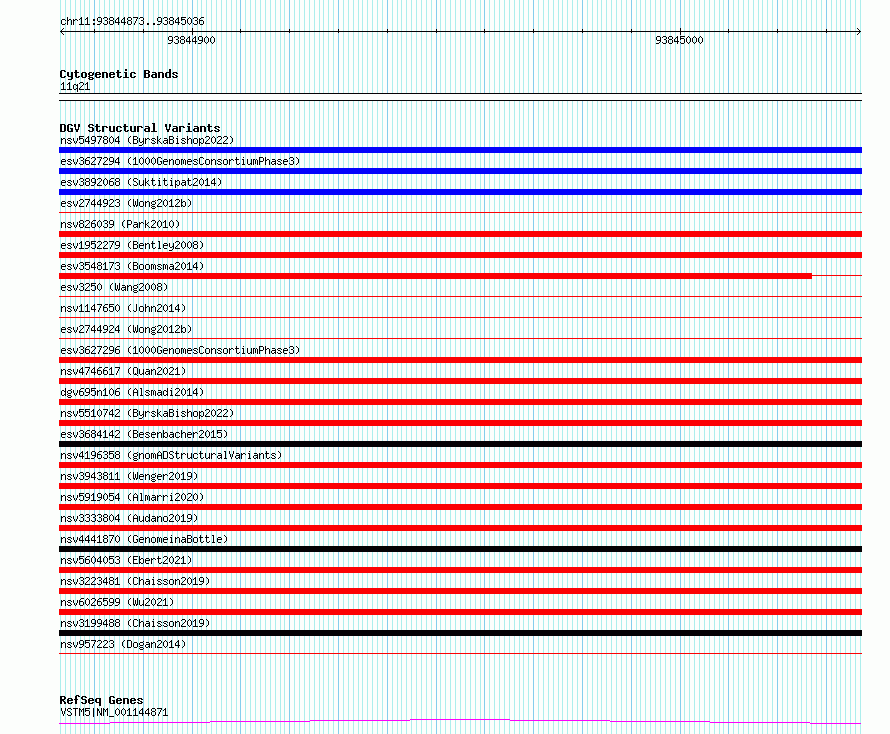Click the 11q21 band label
890x734 pixels.
75,86
